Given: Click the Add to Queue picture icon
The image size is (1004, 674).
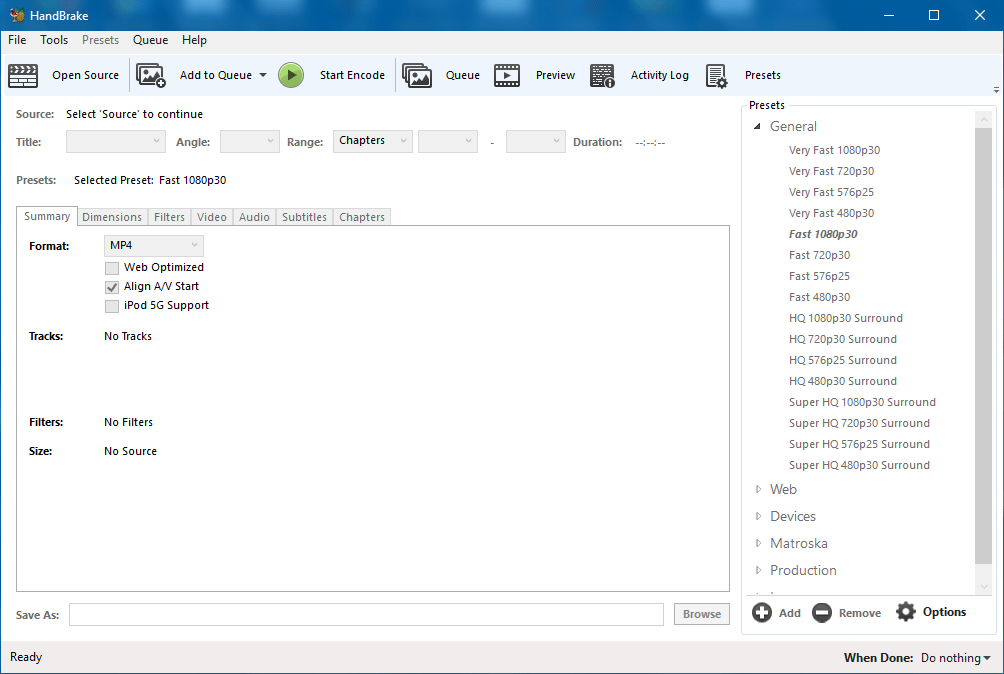Looking at the screenshot, I should pyautogui.click(x=151, y=76).
